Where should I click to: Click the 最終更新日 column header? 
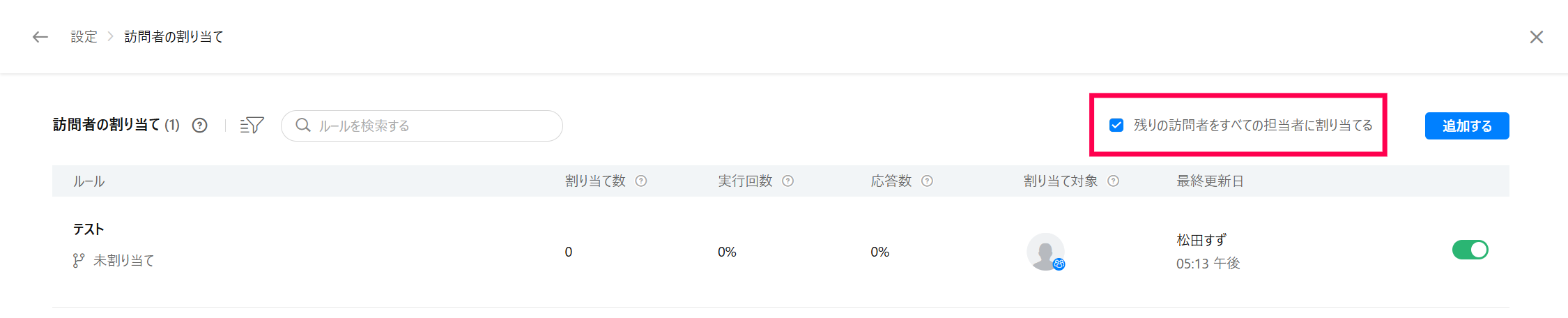click(x=1210, y=181)
